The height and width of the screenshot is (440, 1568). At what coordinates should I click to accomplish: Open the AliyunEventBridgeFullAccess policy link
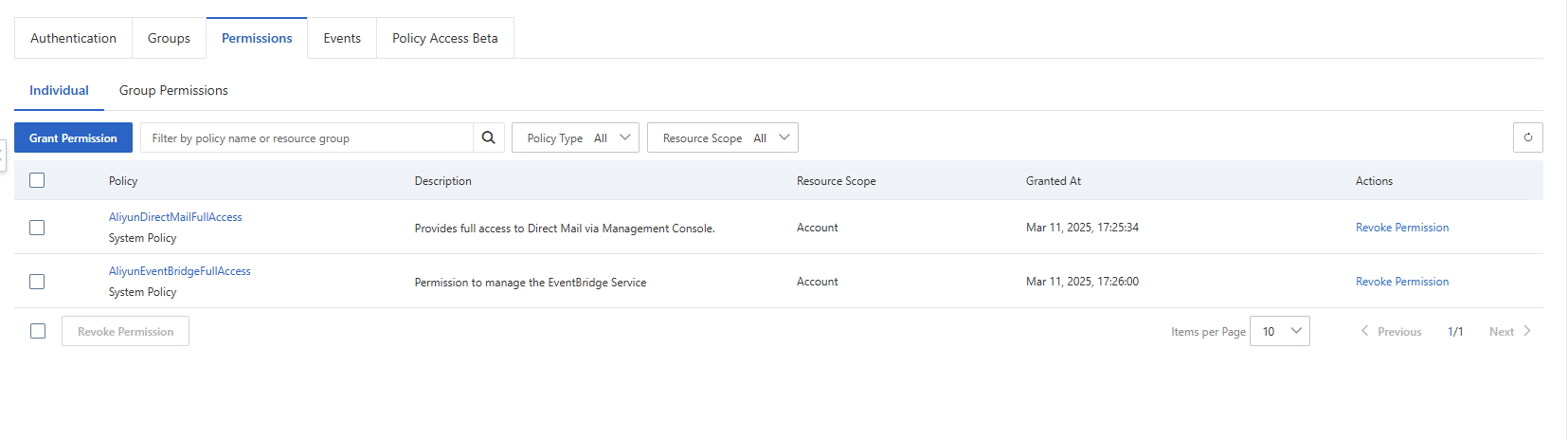pos(179,271)
